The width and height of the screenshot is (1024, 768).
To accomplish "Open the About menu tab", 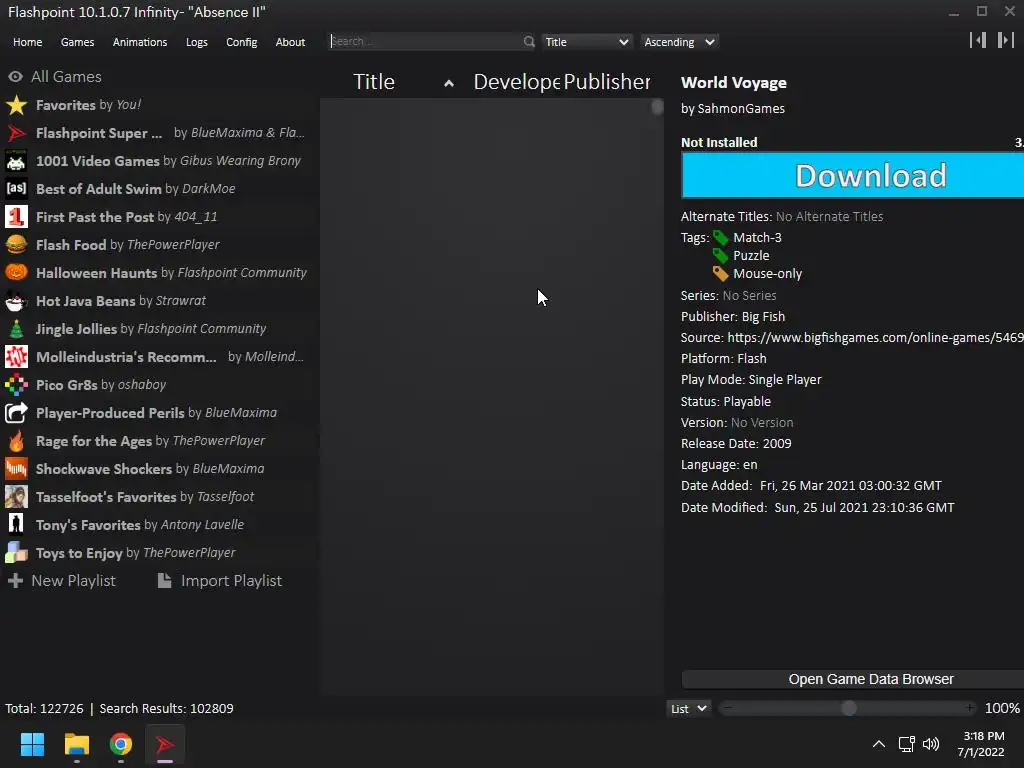I will pos(290,42).
